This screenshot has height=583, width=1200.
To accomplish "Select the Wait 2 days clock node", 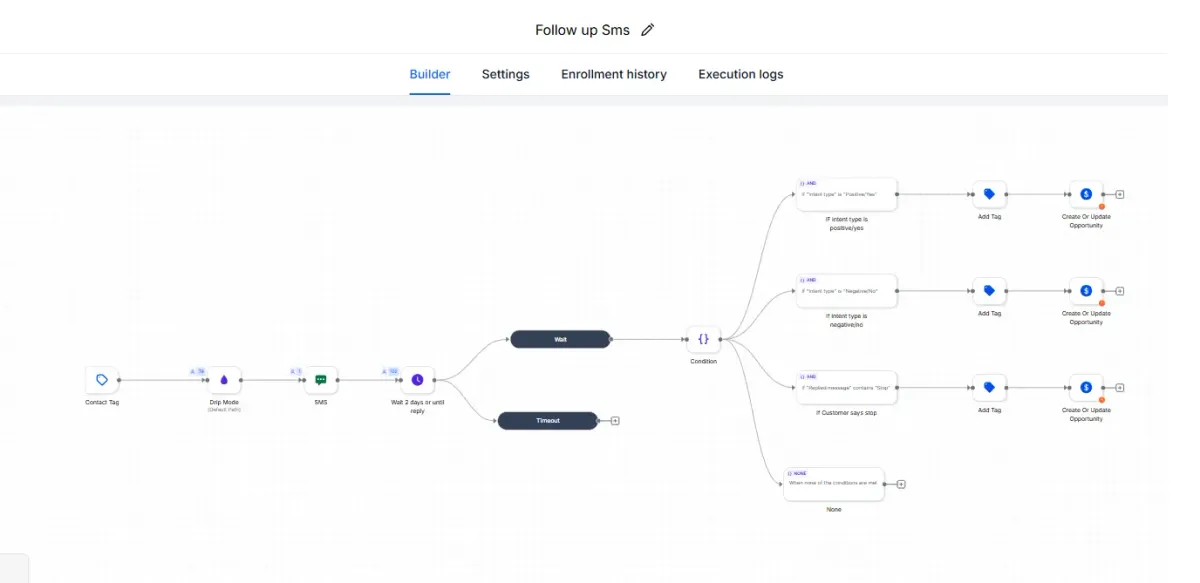I will [x=418, y=380].
